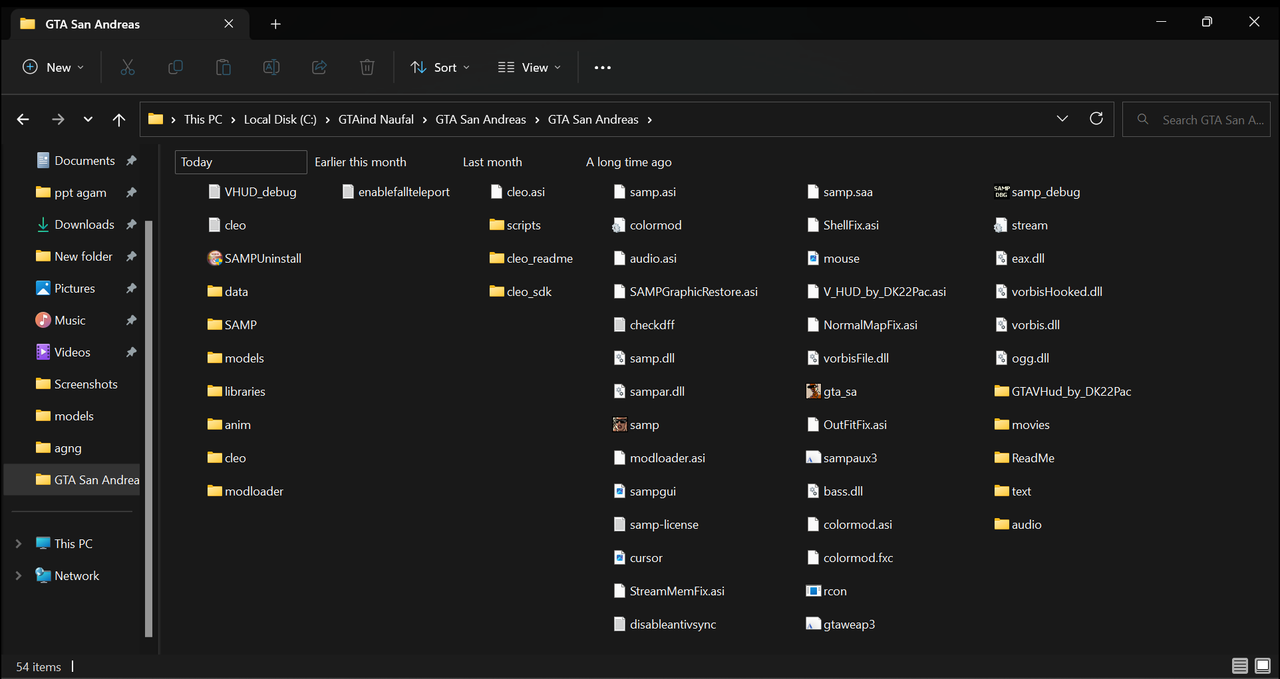Expand chevron after Local Disk (C:) breadcrumb
The height and width of the screenshot is (679, 1280).
[327, 119]
